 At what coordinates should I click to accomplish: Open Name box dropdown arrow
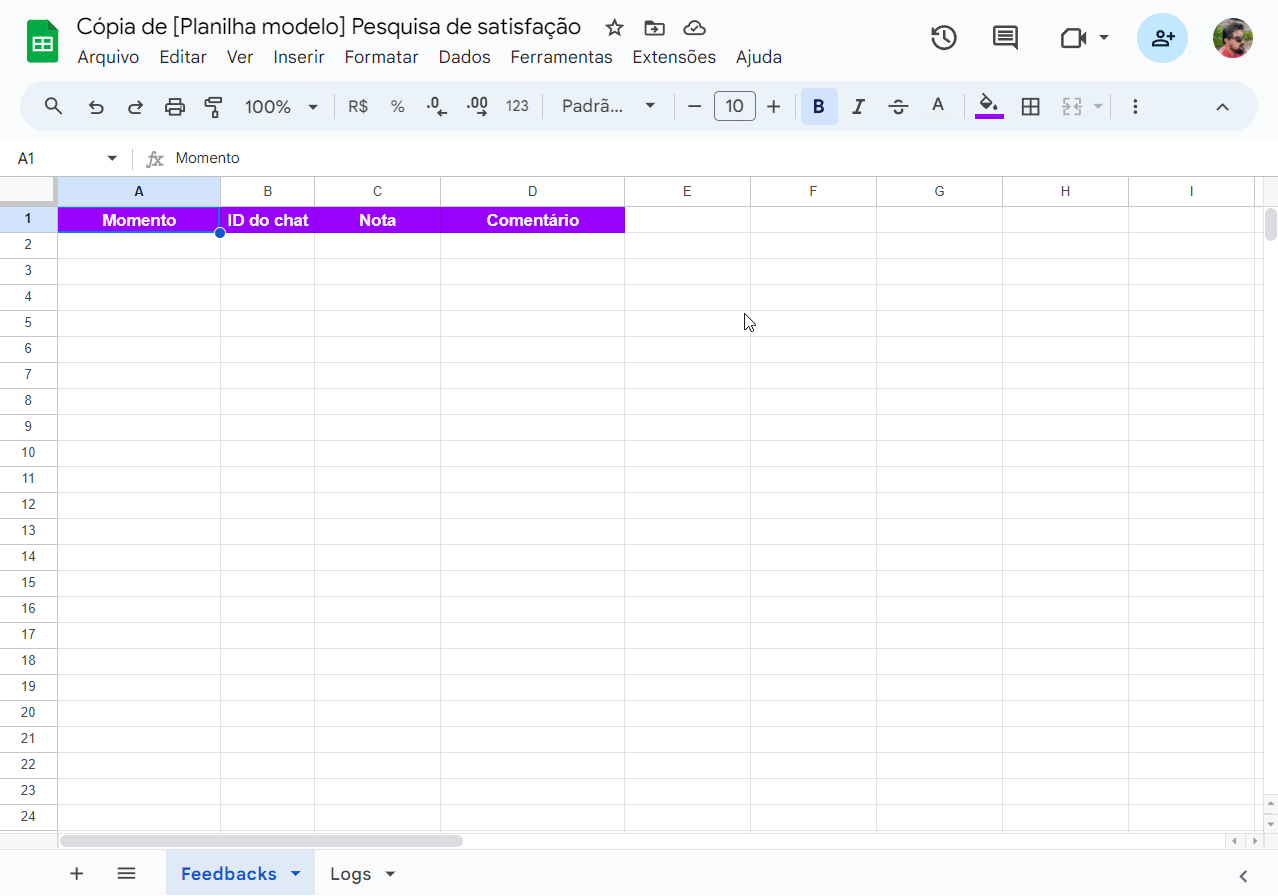(x=112, y=158)
